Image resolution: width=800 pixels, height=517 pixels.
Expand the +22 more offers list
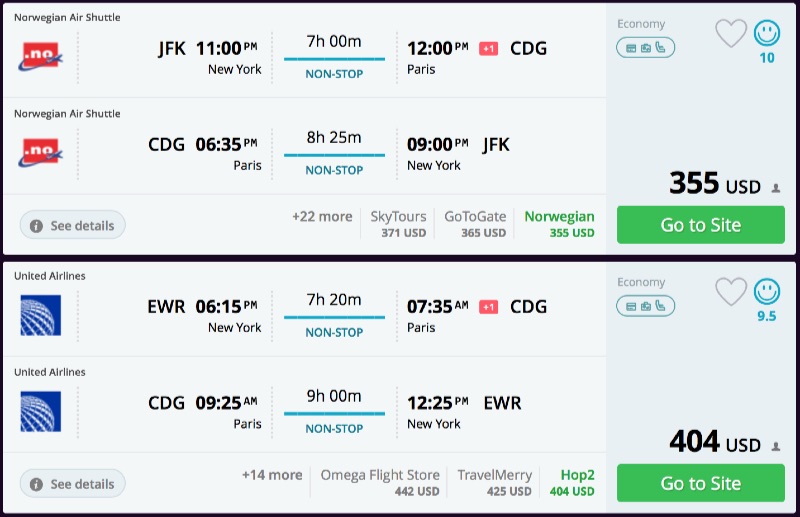pos(322,217)
